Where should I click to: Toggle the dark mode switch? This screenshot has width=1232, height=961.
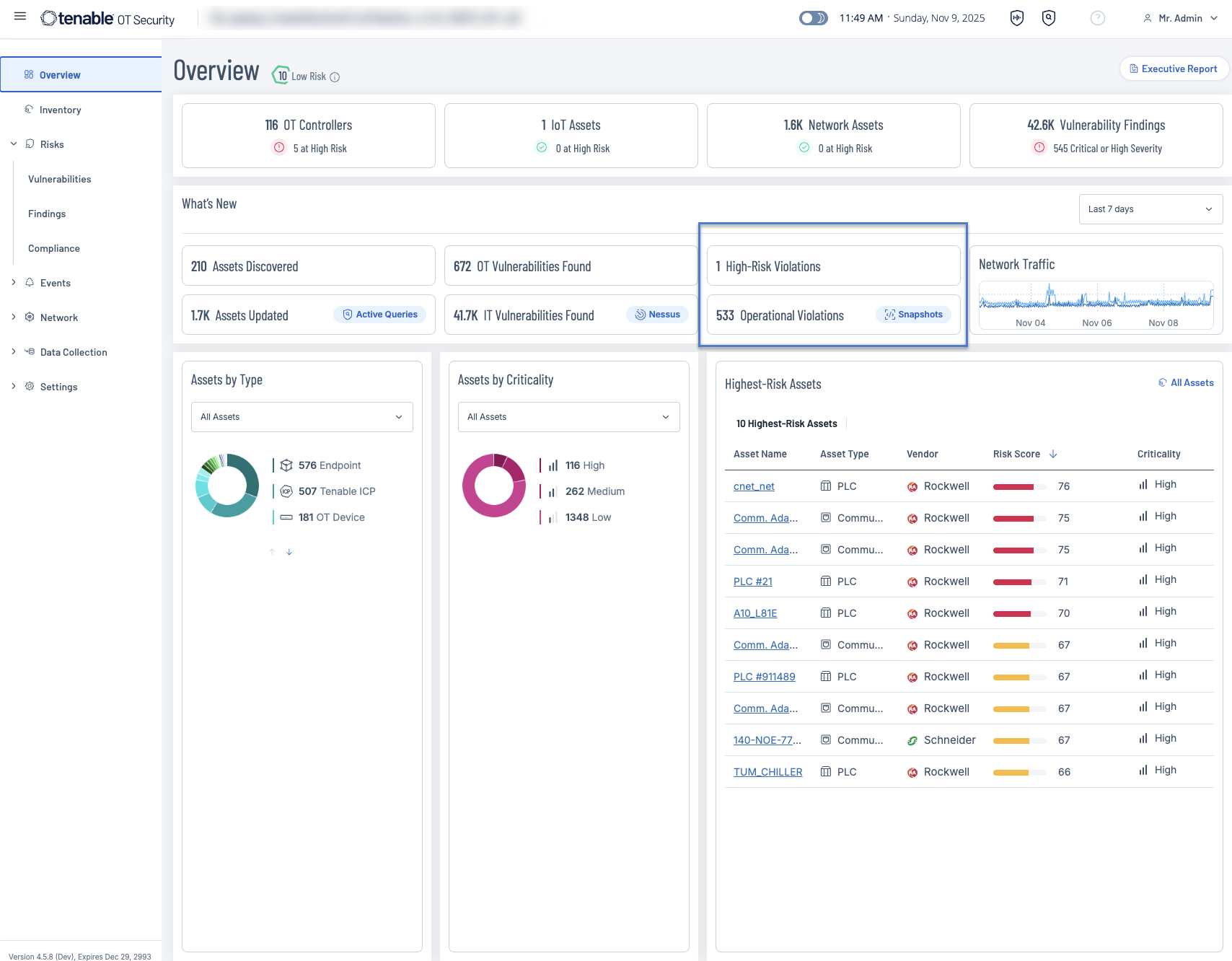pos(813,18)
